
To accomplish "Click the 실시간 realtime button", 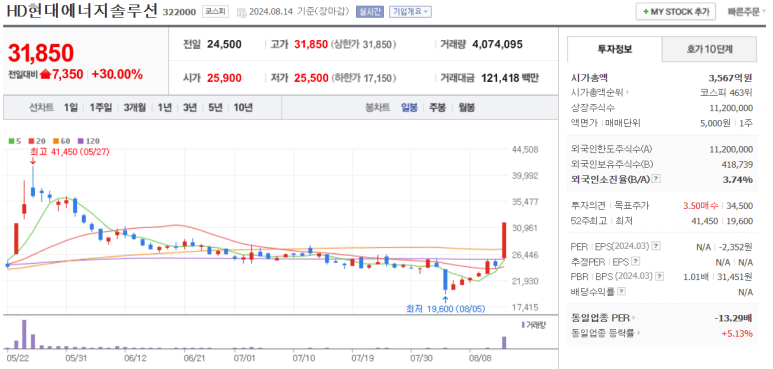I will (369, 12).
